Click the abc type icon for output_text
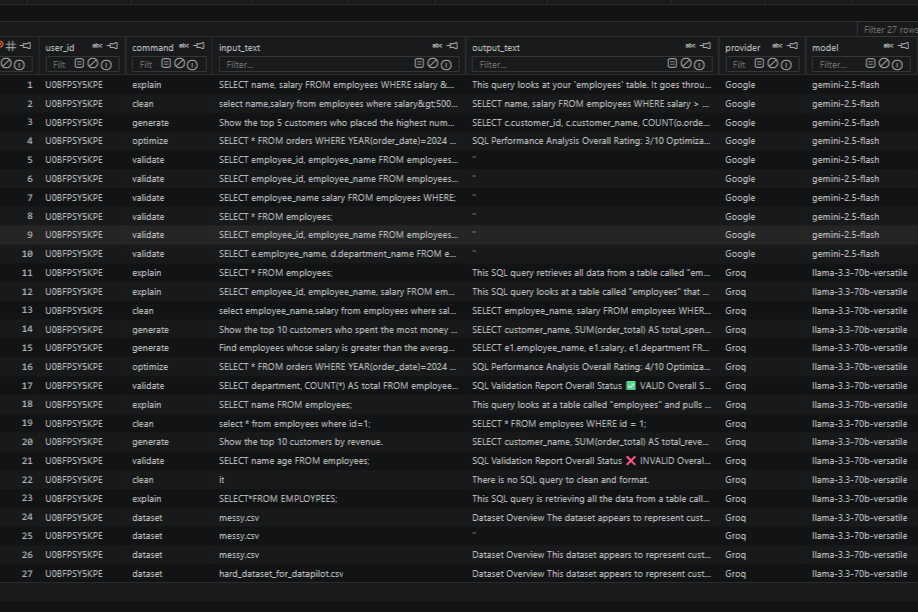Image resolution: width=918 pixels, height=612 pixels. pos(691,46)
